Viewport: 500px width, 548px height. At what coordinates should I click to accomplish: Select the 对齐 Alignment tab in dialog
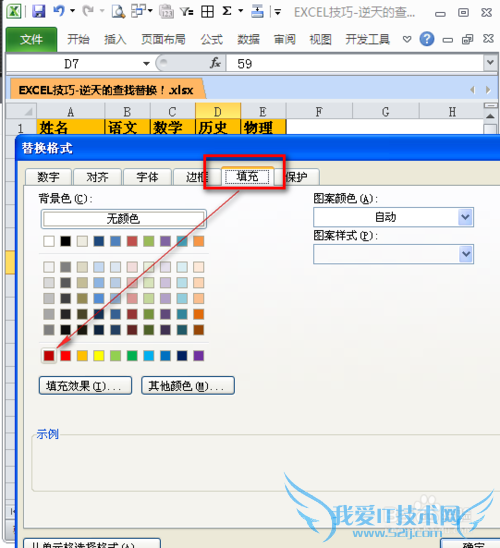tap(97, 177)
